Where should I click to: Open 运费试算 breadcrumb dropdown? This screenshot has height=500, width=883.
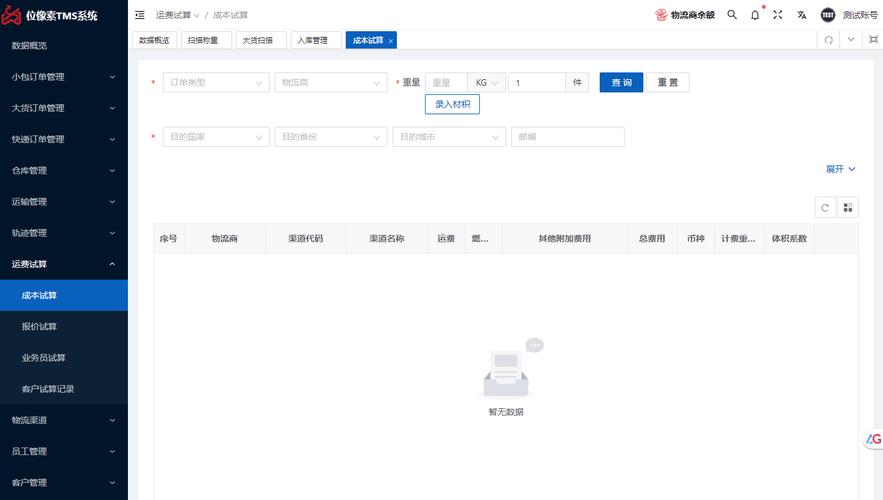(x=177, y=15)
